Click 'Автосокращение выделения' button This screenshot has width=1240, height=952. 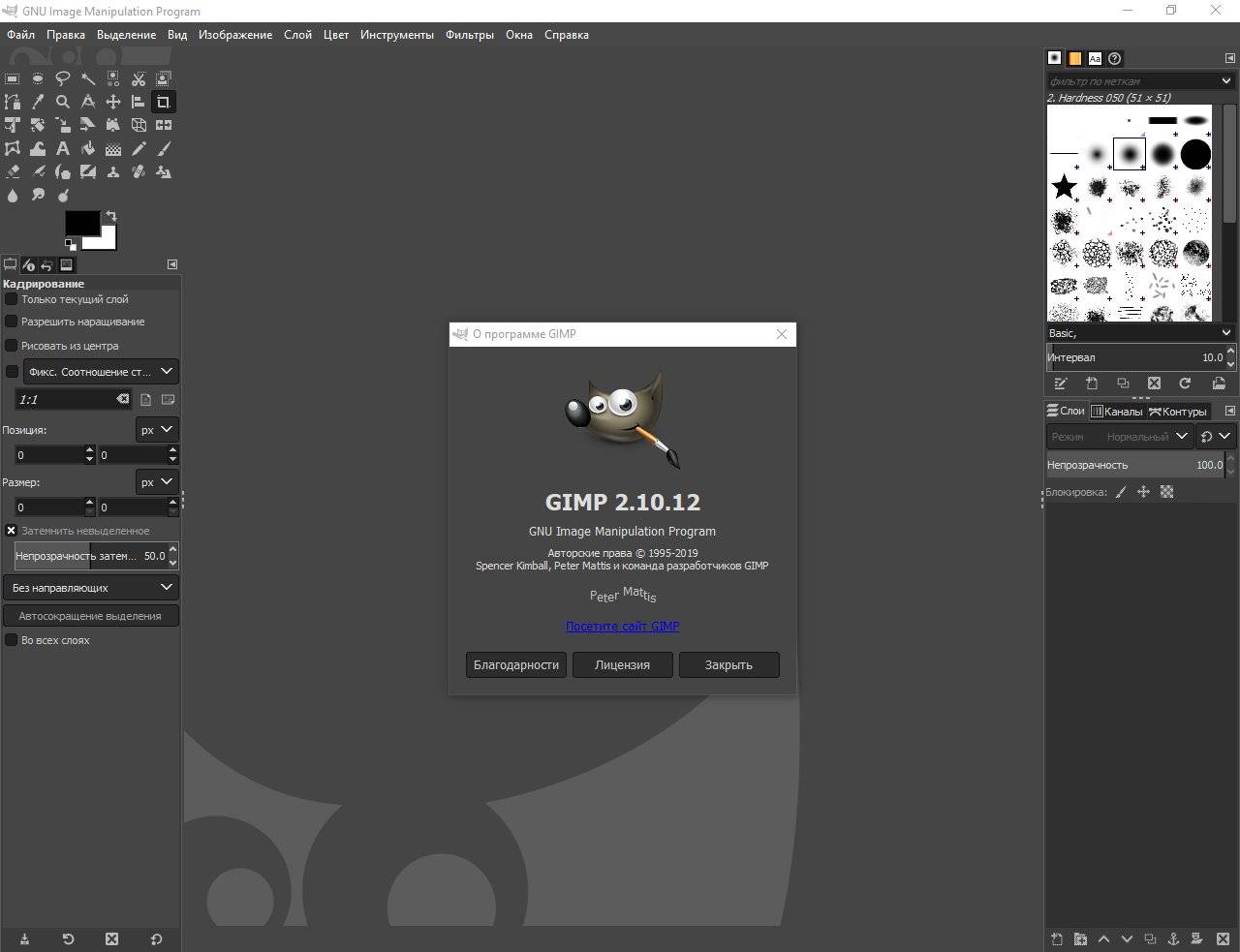pyautogui.click(x=90, y=616)
